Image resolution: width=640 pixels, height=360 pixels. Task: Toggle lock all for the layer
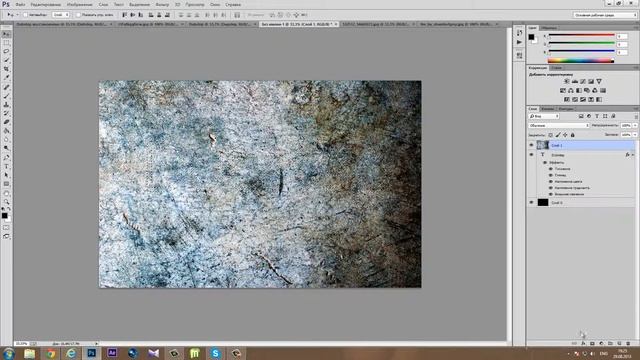tap(573, 135)
